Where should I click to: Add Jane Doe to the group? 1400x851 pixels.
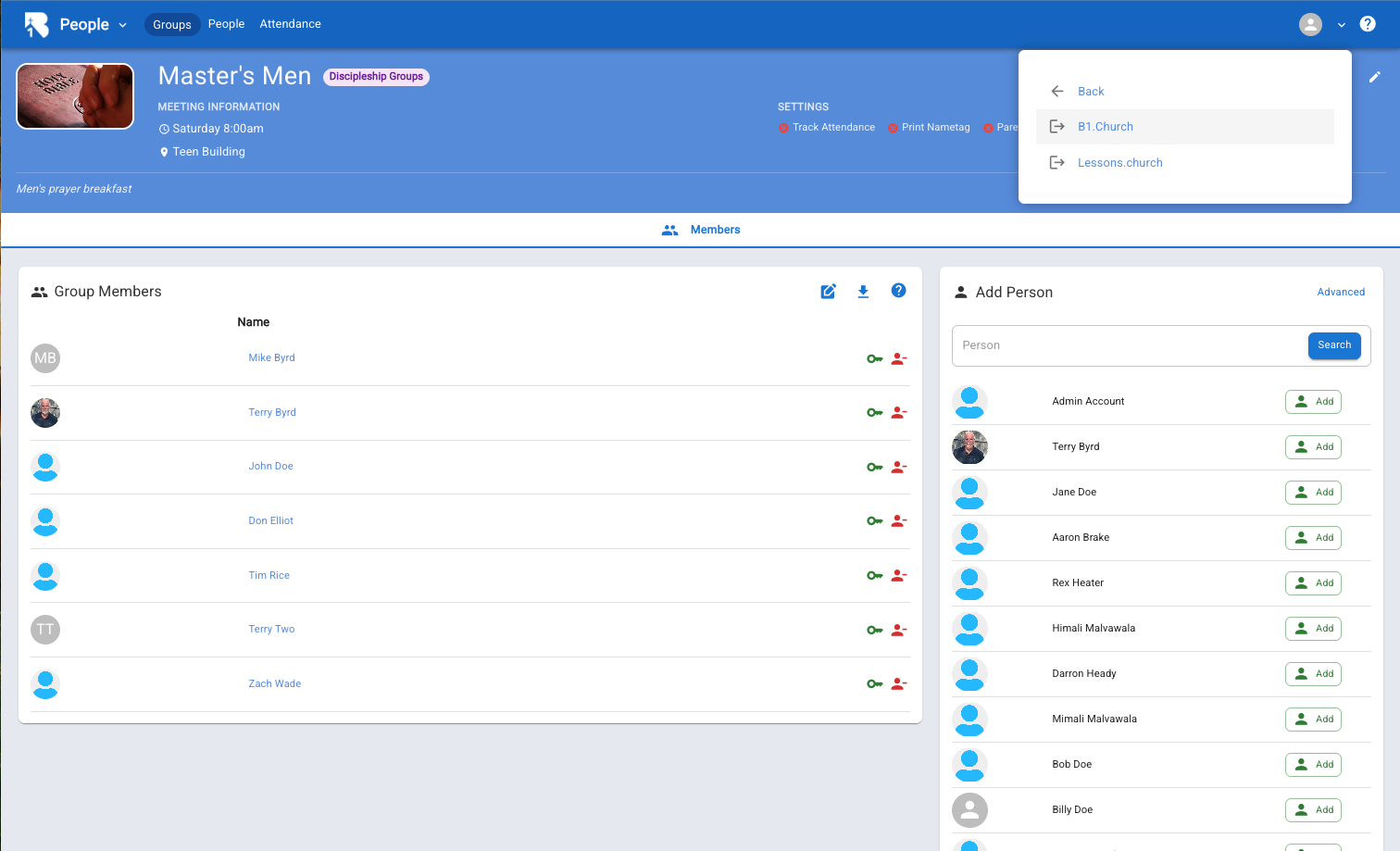click(1313, 493)
